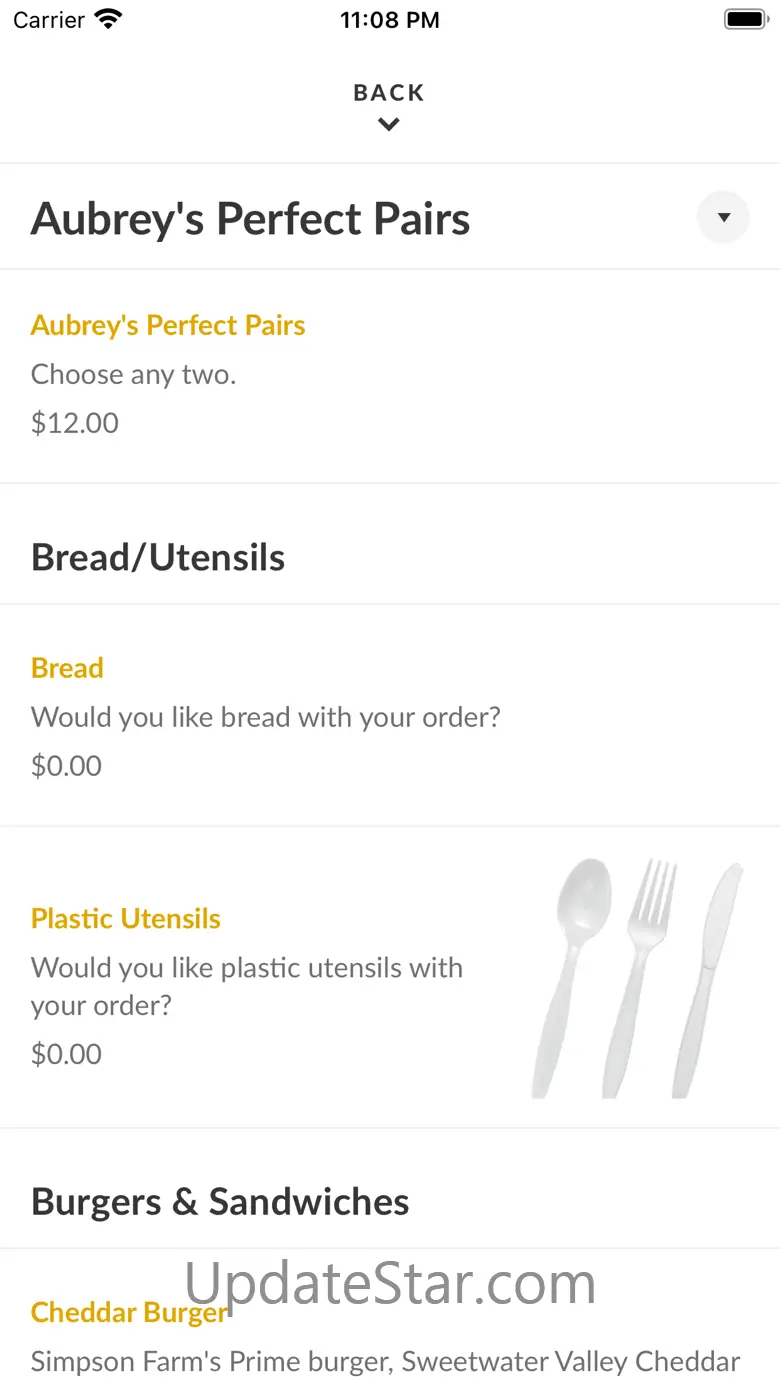The width and height of the screenshot is (780, 1387).
Task: Click "Would you like bread" description text
Action: [x=265, y=717]
